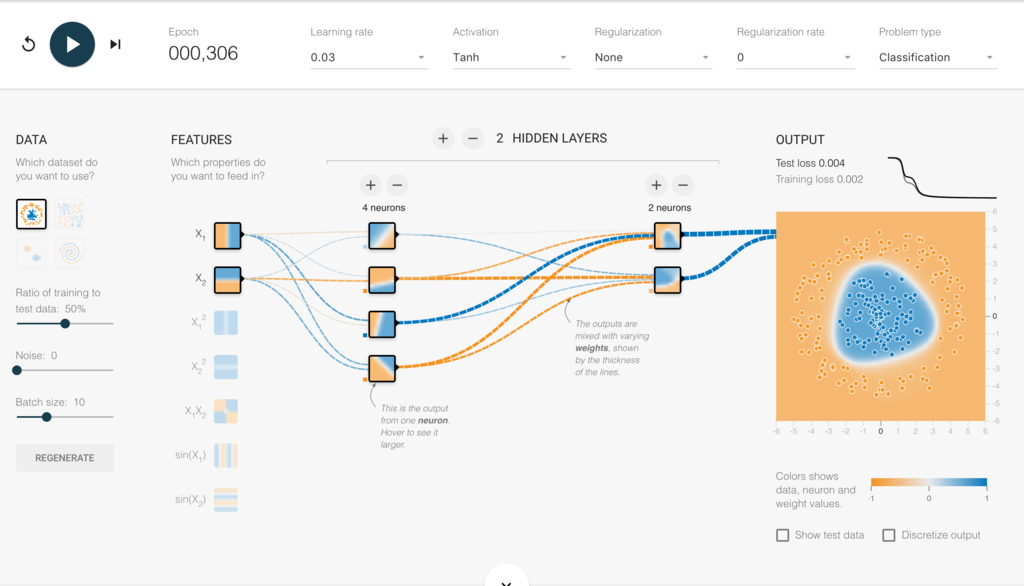Enable the X1 squared feature
1024x586 pixels.
point(226,323)
